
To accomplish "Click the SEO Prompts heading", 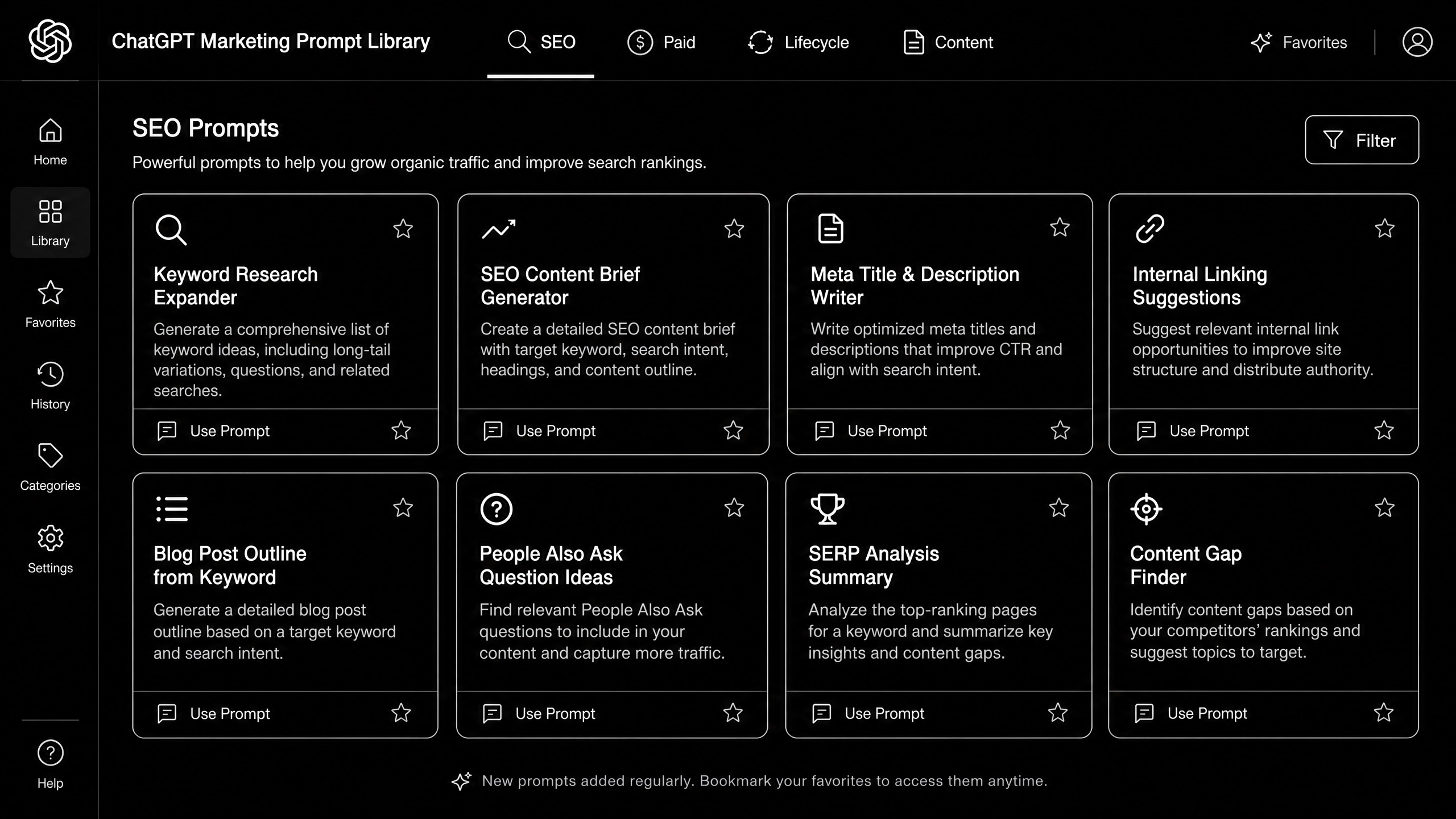I will pos(206,129).
